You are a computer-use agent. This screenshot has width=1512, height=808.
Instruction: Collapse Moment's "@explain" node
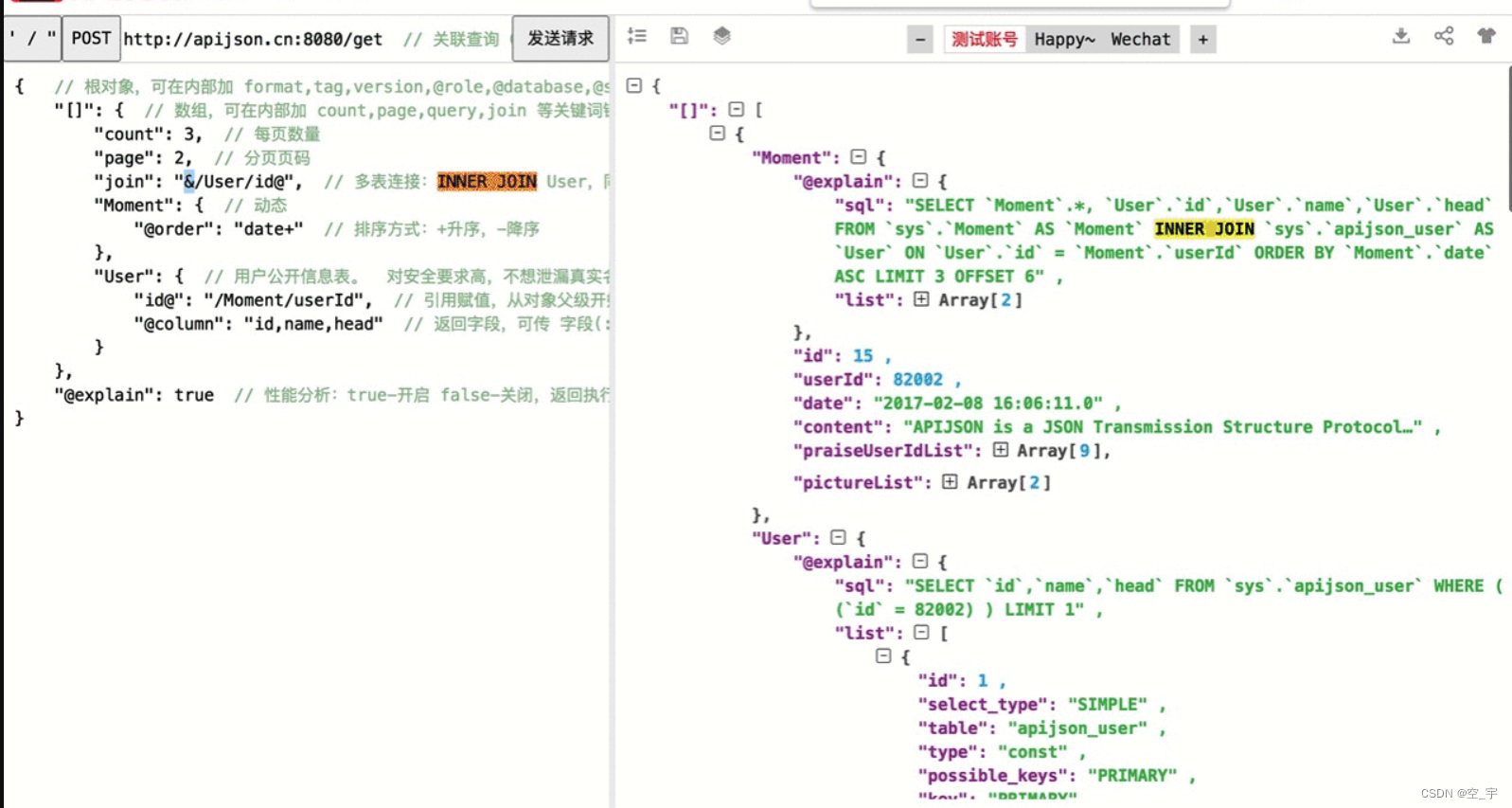tap(920, 180)
